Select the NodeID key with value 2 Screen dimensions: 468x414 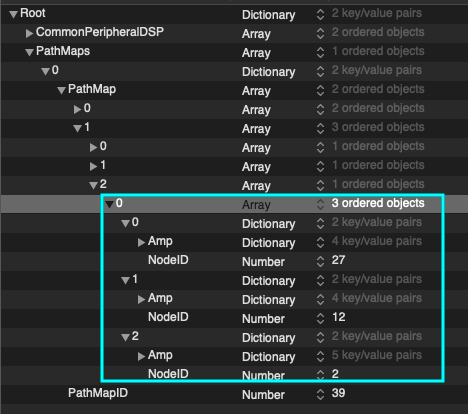click(168, 374)
